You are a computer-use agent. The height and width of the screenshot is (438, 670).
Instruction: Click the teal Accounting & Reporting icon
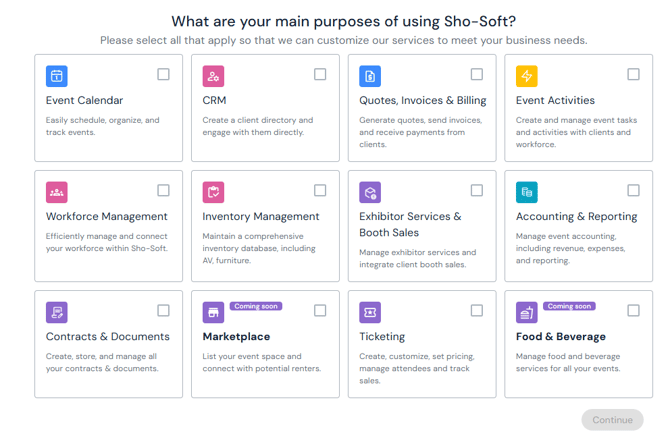tap(527, 192)
